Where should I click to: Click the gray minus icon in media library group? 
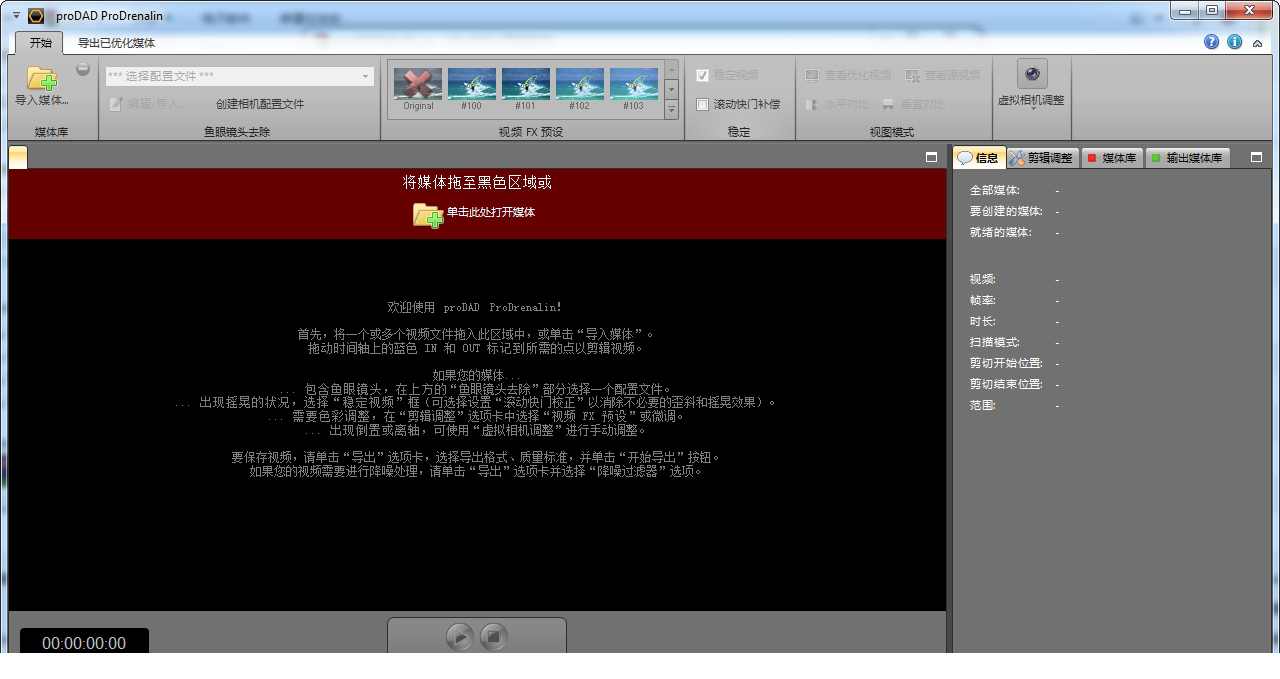tap(83, 70)
